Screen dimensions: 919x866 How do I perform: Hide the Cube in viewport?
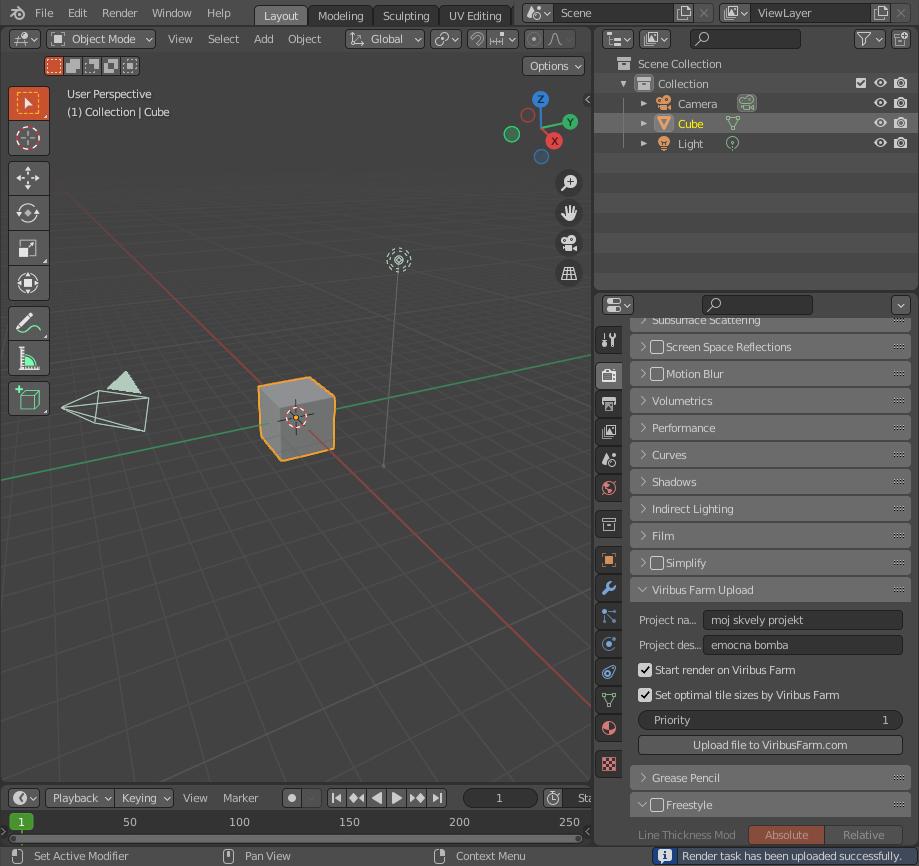click(x=880, y=124)
